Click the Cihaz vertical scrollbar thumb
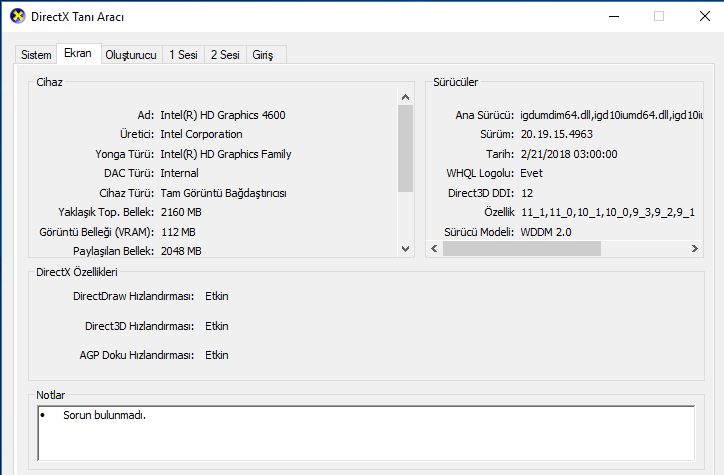This screenshot has width=724, height=475. point(405,148)
